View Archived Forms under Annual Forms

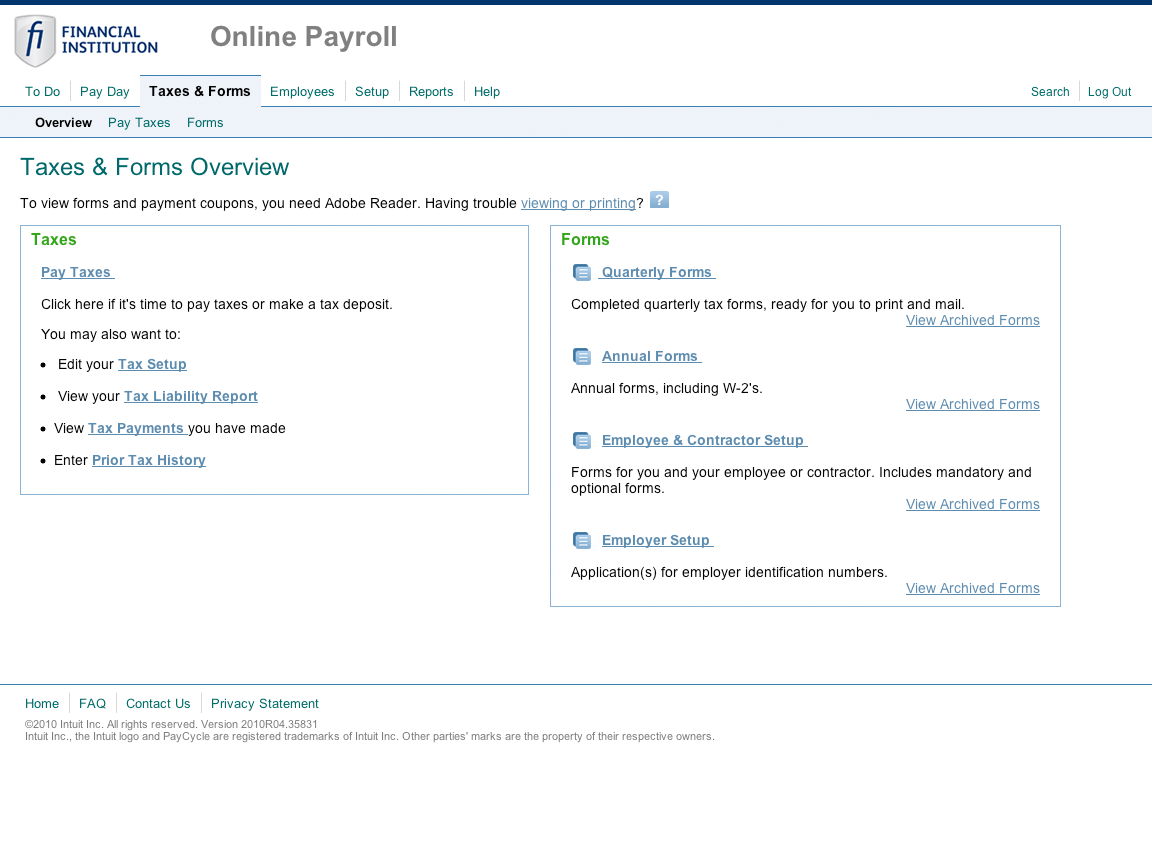(x=972, y=404)
